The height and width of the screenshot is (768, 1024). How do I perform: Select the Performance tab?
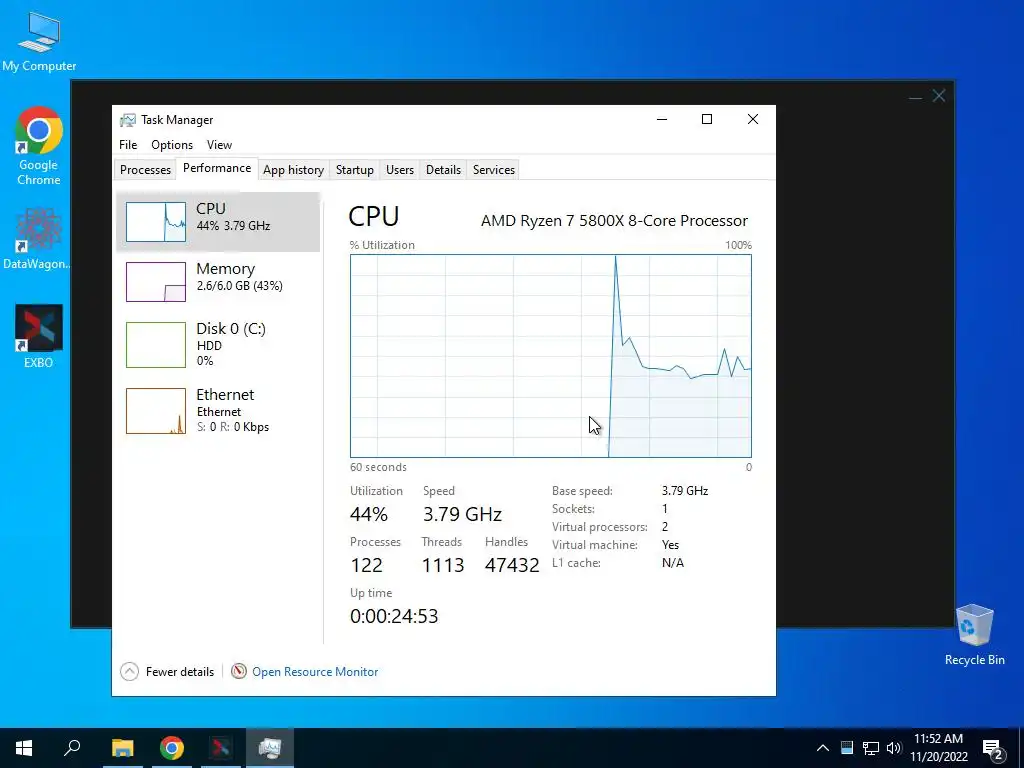(x=217, y=168)
